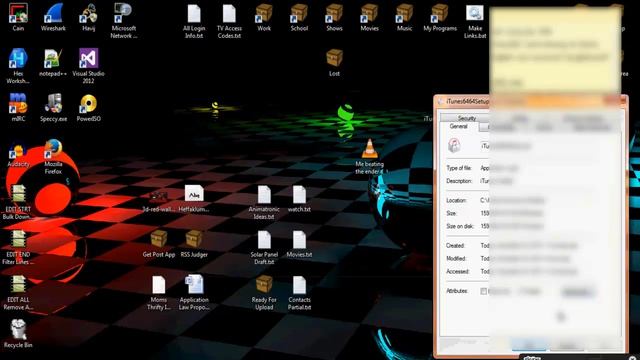Click the yellow sticky note

click(x=555, y=49)
